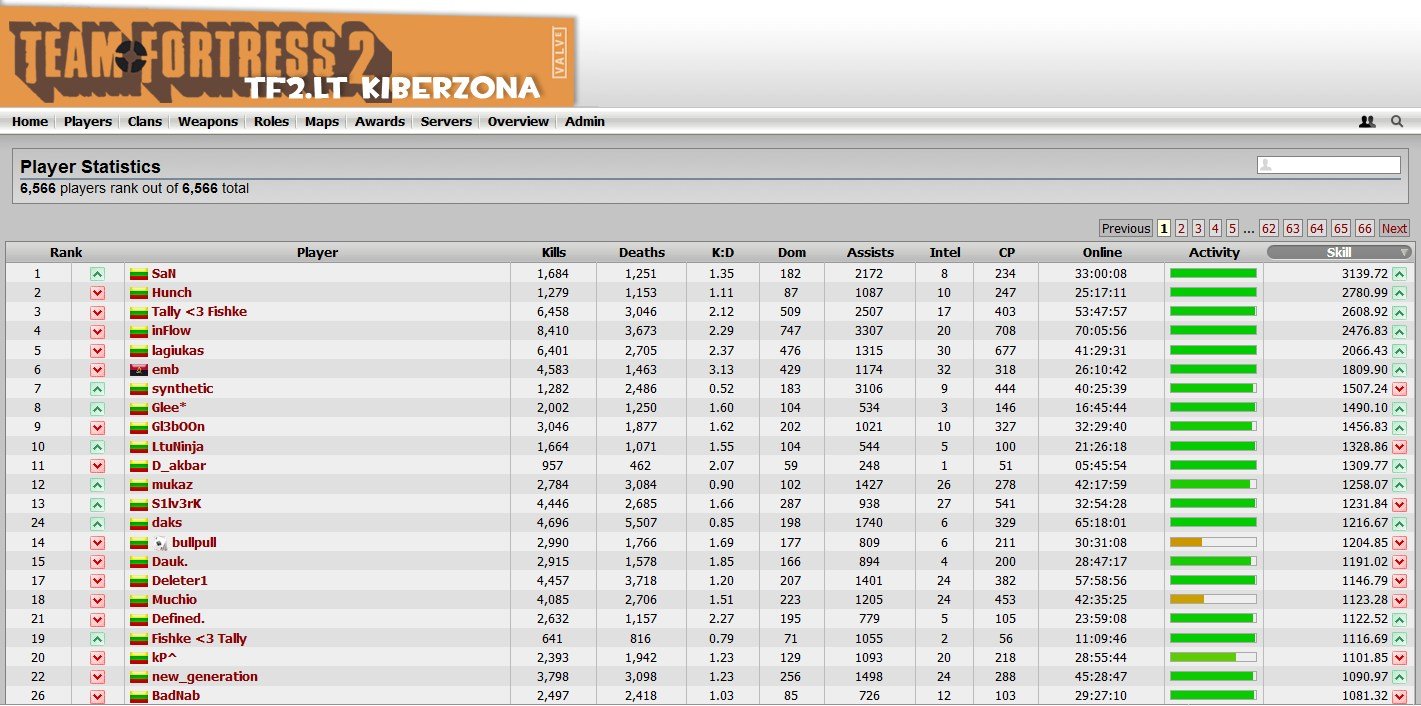
Task: Go to the Servers page
Action: (446, 122)
